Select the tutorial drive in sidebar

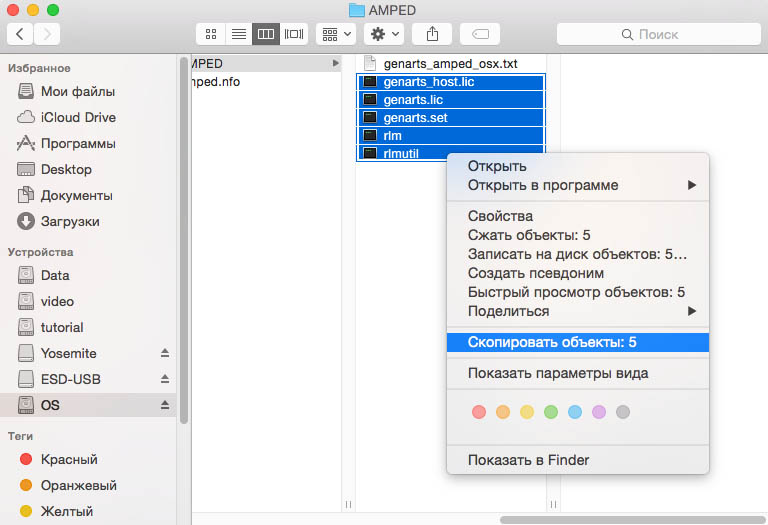(x=88, y=327)
